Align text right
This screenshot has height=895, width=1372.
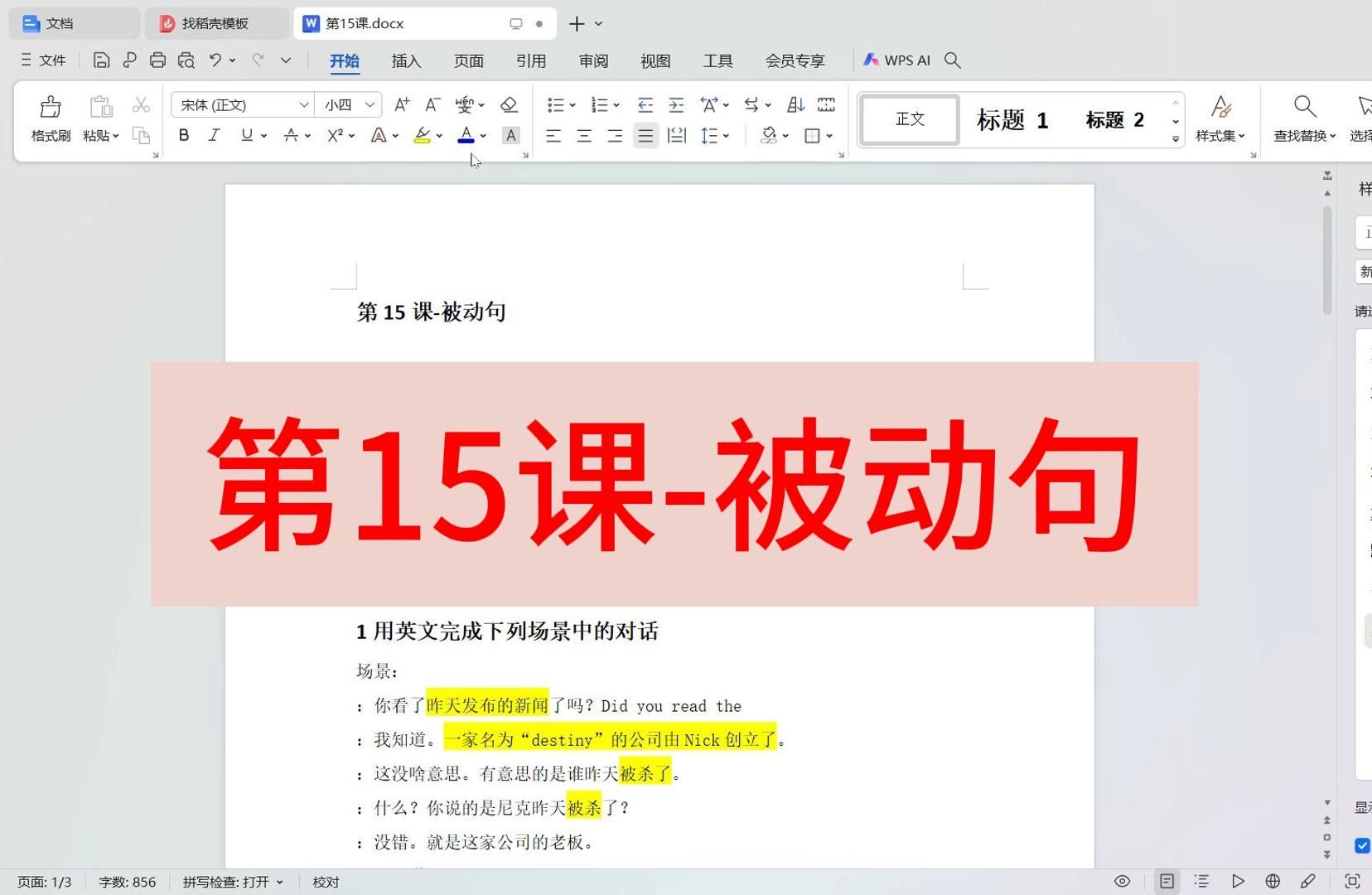coord(615,136)
